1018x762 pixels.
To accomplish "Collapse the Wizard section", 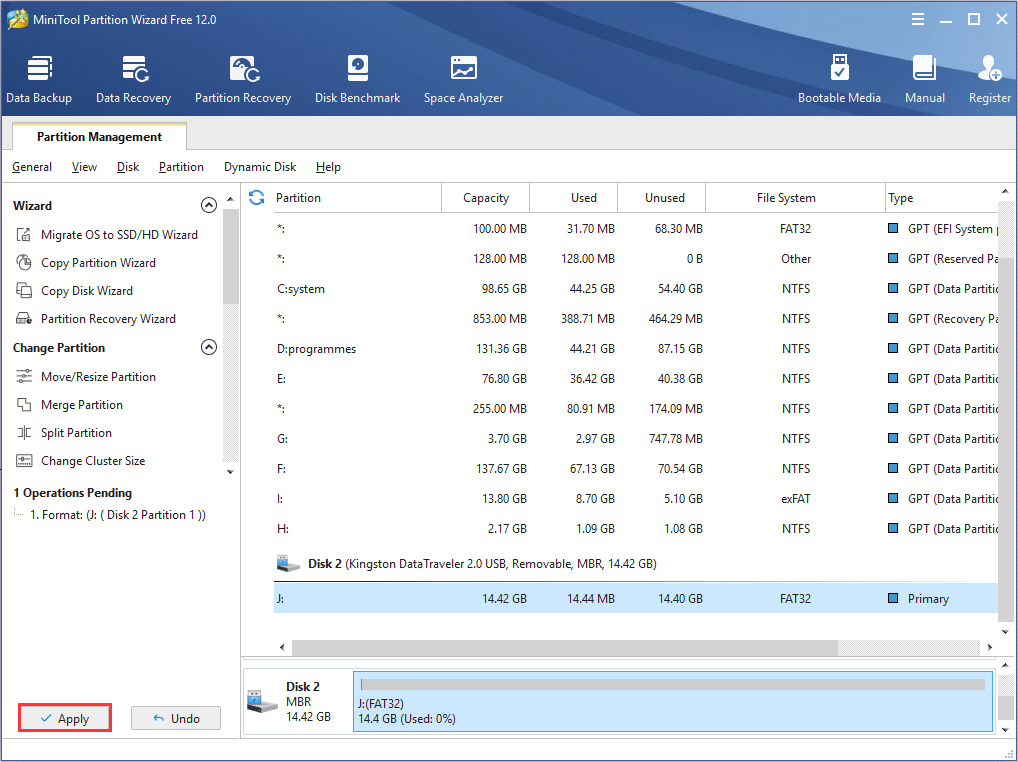I will [x=209, y=206].
